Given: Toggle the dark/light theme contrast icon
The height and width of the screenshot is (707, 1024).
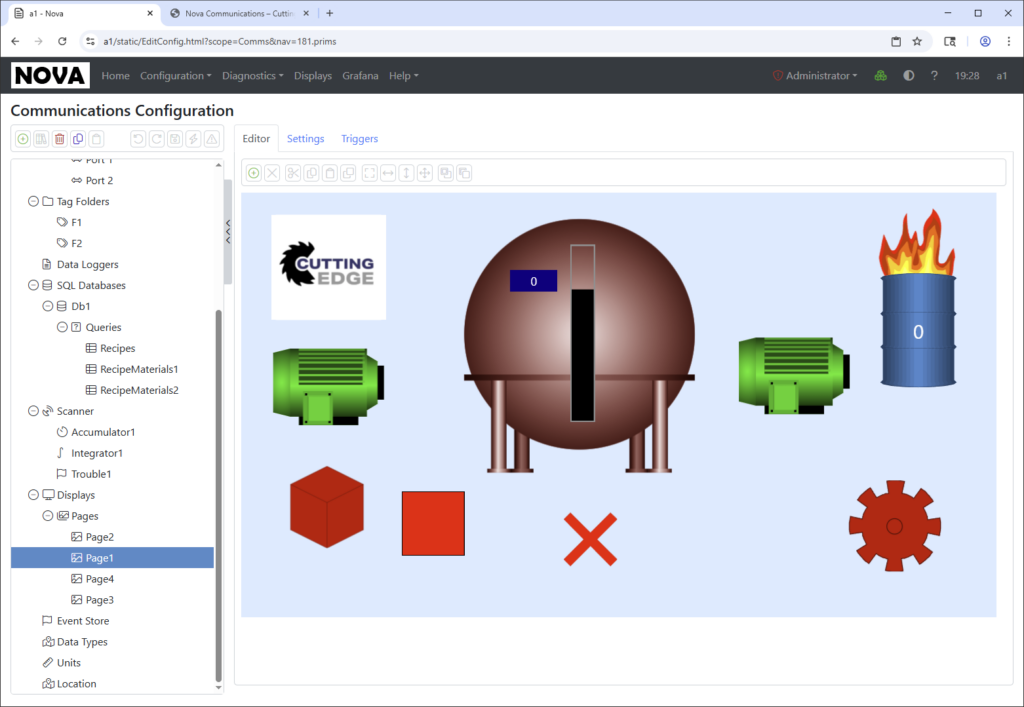Looking at the screenshot, I should 908,76.
